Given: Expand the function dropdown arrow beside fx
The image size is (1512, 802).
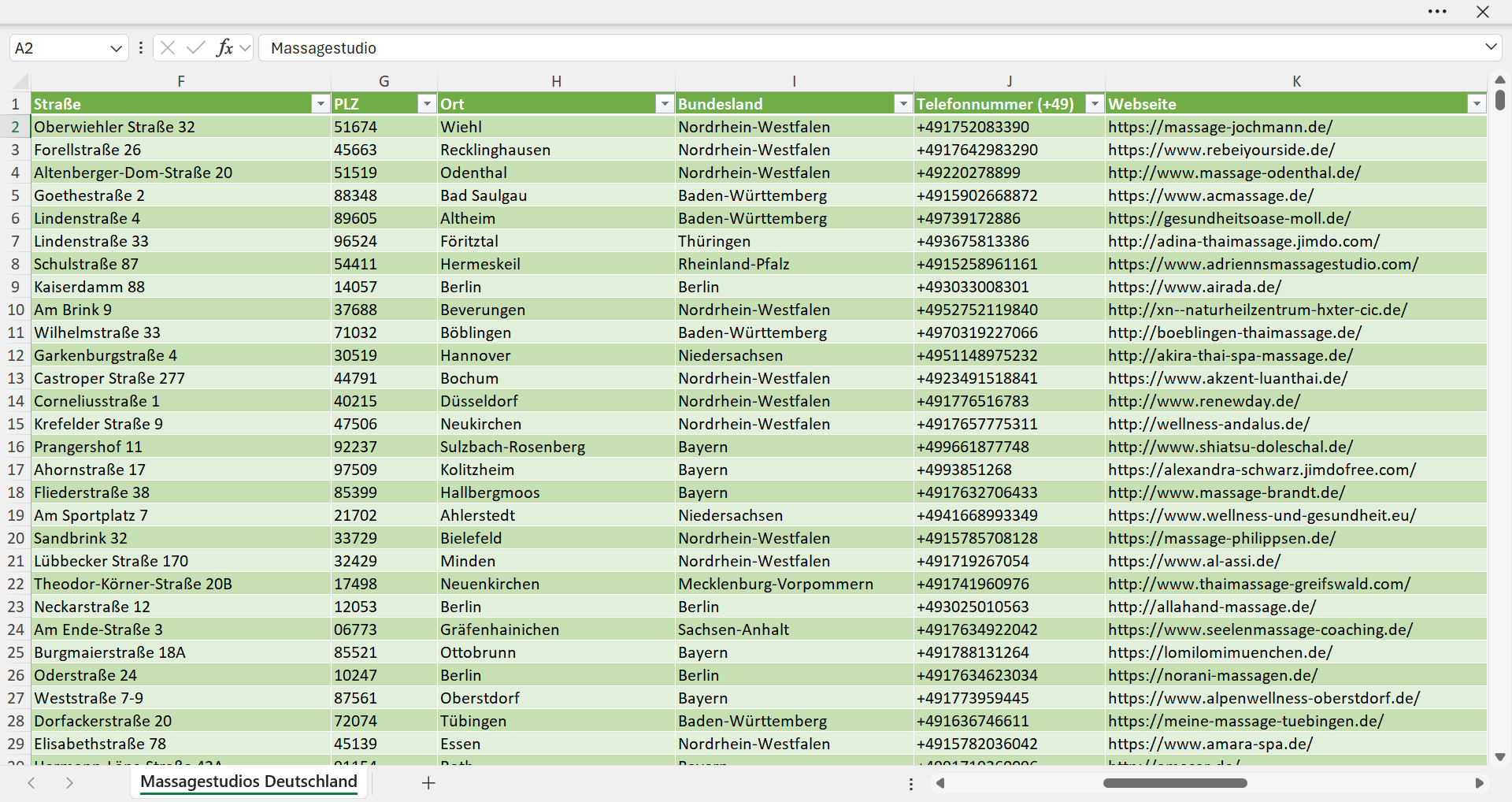Looking at the screenshot, I should [x=245, y=48].
